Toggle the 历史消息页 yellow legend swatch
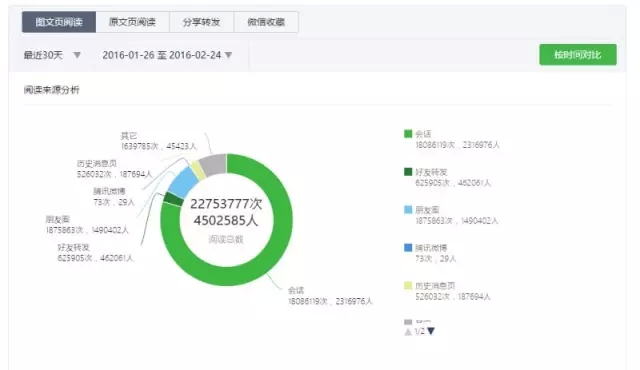This screenshot has width=640, height=370. 408,286
